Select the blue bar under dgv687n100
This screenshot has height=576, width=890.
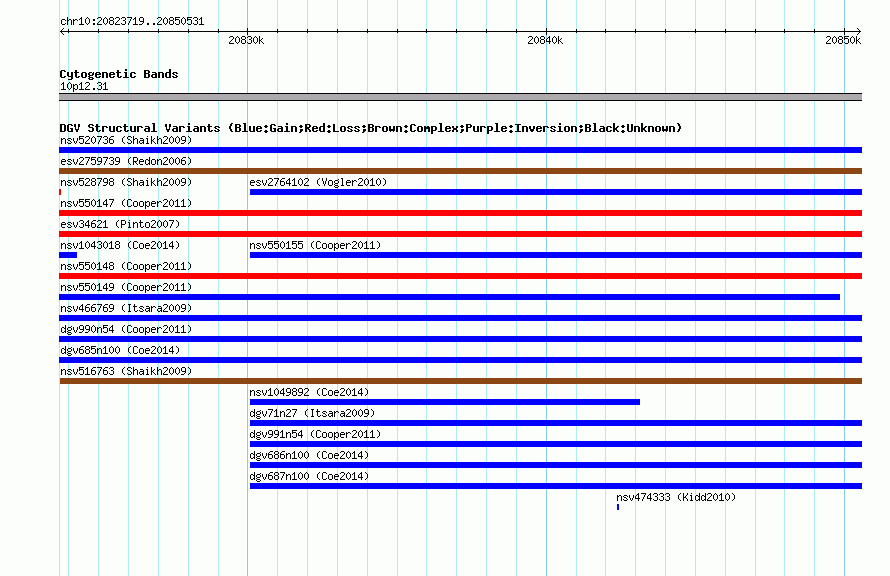tap(556, 486)
